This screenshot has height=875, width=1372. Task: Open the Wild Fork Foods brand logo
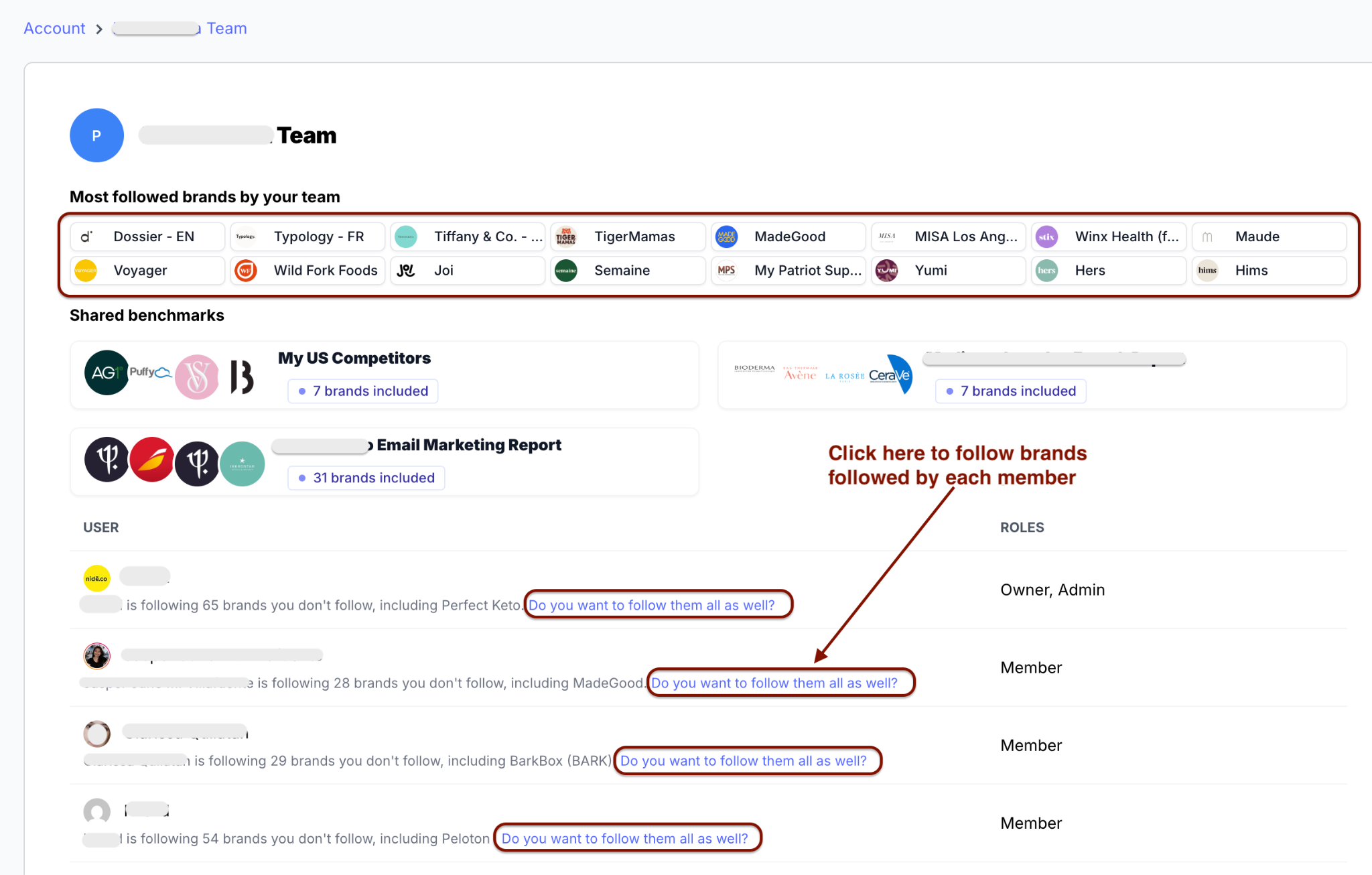(x=246, y=271)
